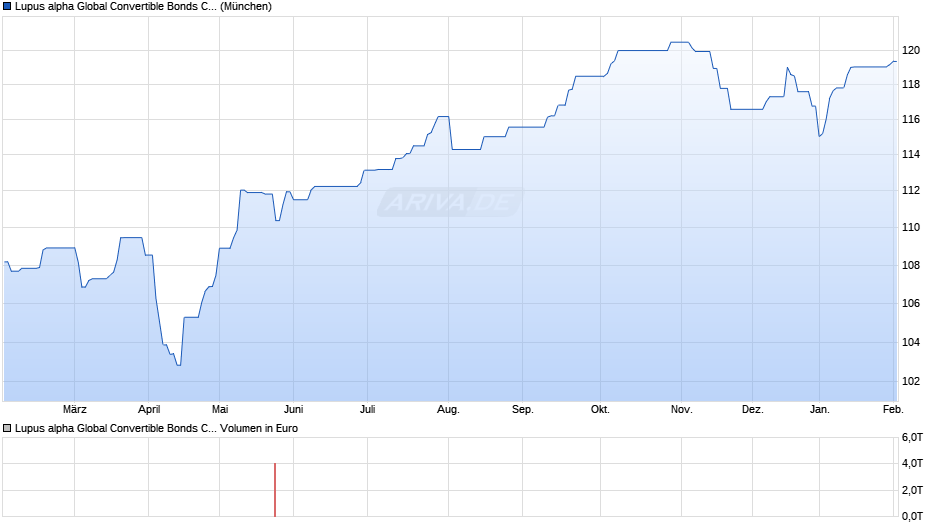Click the price value 120 on the axis

pos(911,50)
